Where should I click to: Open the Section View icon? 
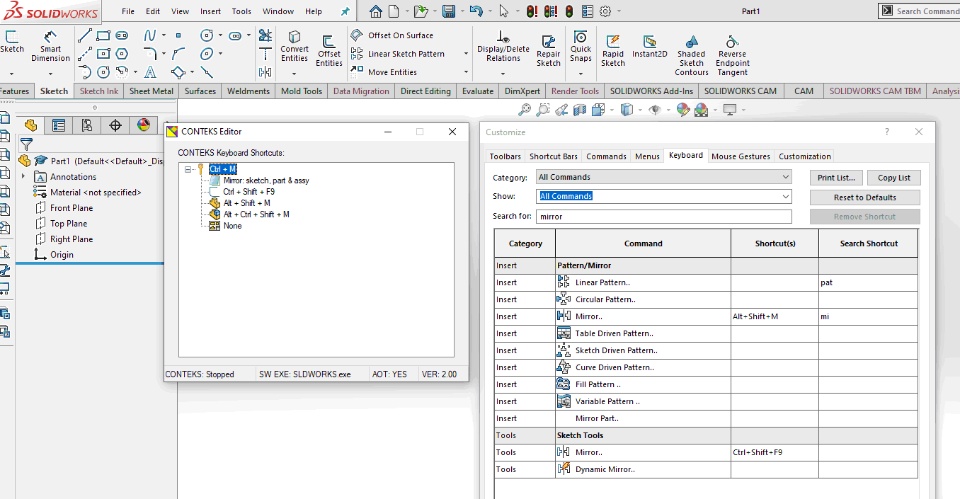point(580,110)
